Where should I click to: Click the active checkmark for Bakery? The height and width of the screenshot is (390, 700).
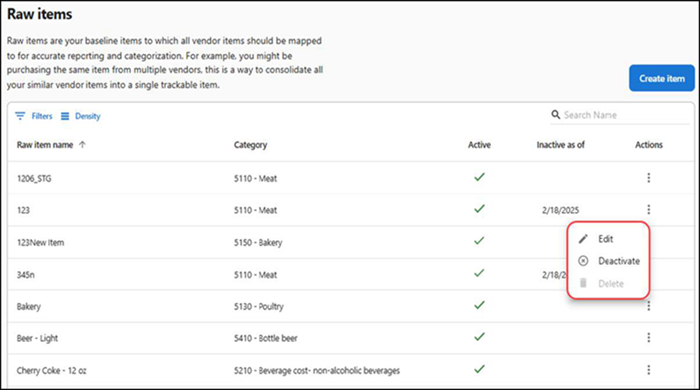(x=479, y=305)
